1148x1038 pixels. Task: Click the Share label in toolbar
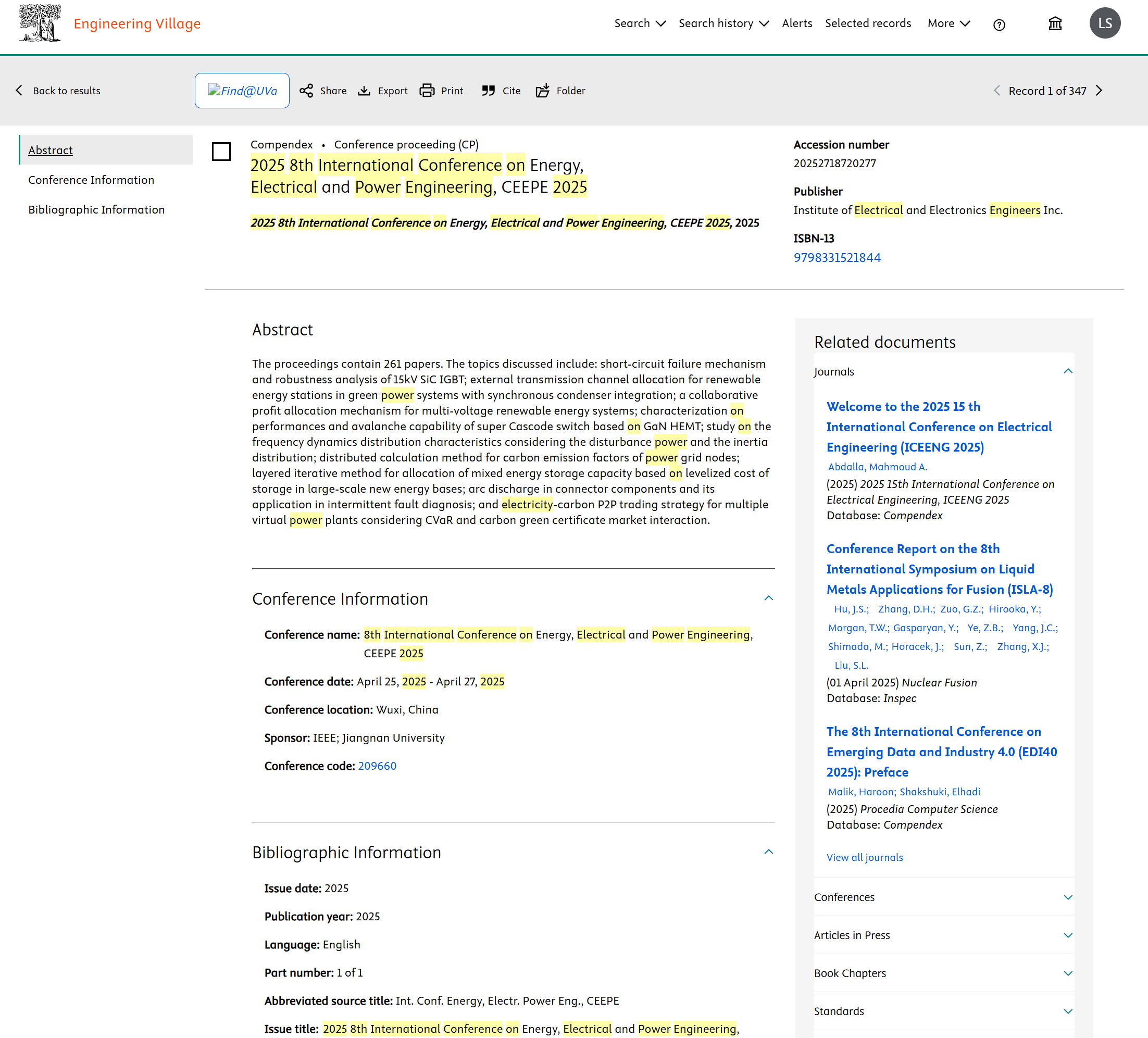(x=333, y=91)
